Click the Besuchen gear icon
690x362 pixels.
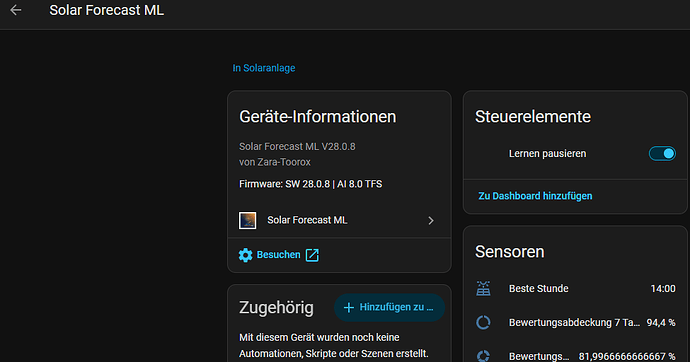pos(246,255)
